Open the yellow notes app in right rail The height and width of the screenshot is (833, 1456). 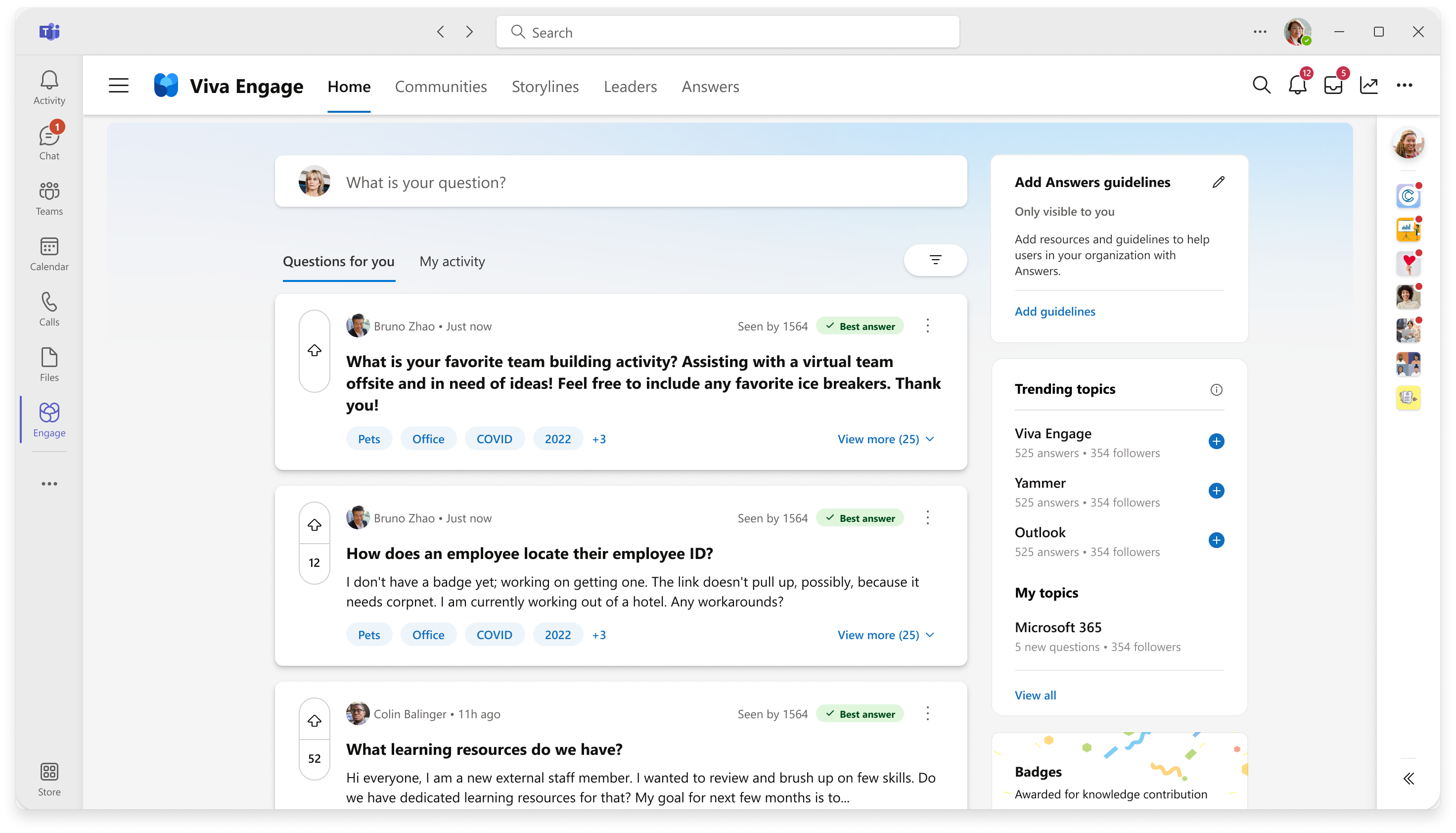coord(1408,398)
